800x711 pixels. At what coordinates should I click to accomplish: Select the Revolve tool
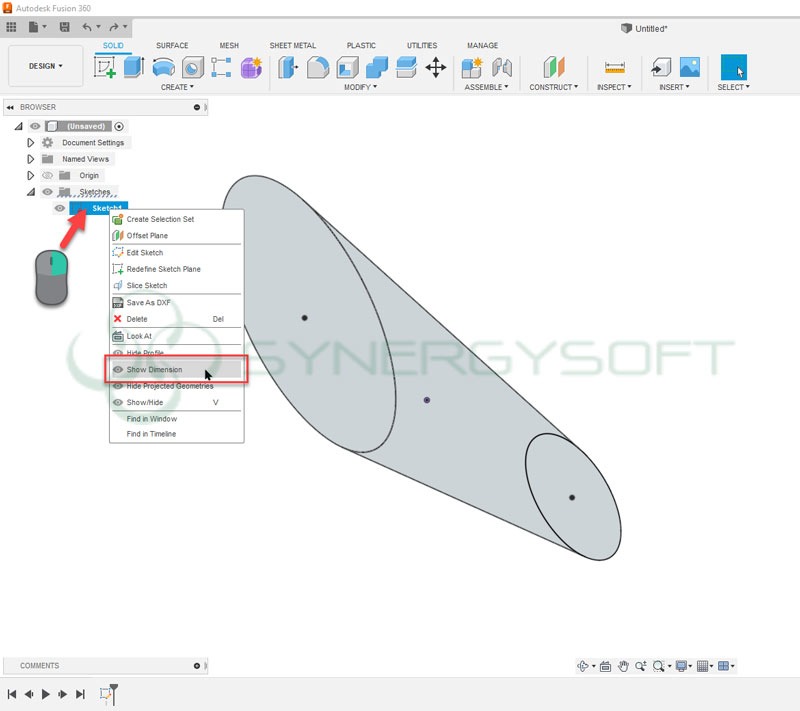tap(162, 65)
